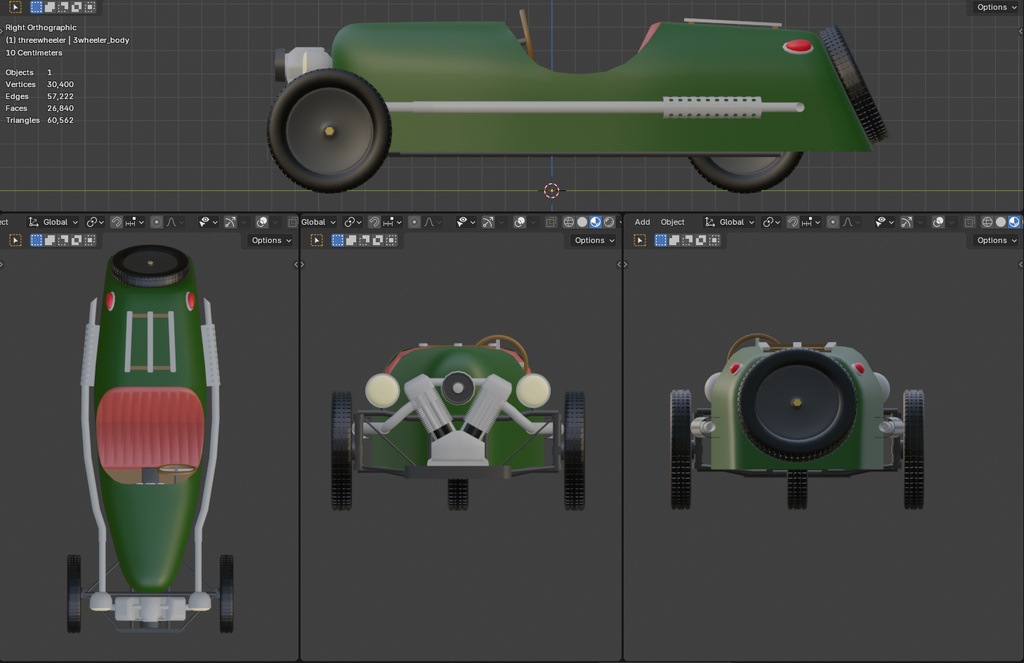Screen dimensions: 1024x663
Task: Switch middle viewport to wireframe shading
Action: pos(569,222)
